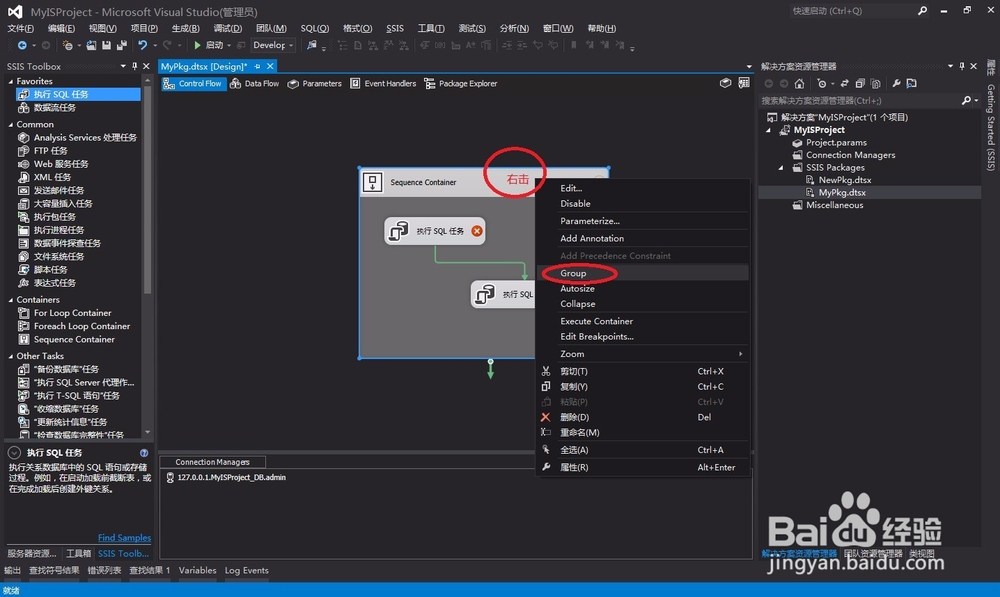Select NewPkg.dtsx in Solution Explorer

(844, 180)
